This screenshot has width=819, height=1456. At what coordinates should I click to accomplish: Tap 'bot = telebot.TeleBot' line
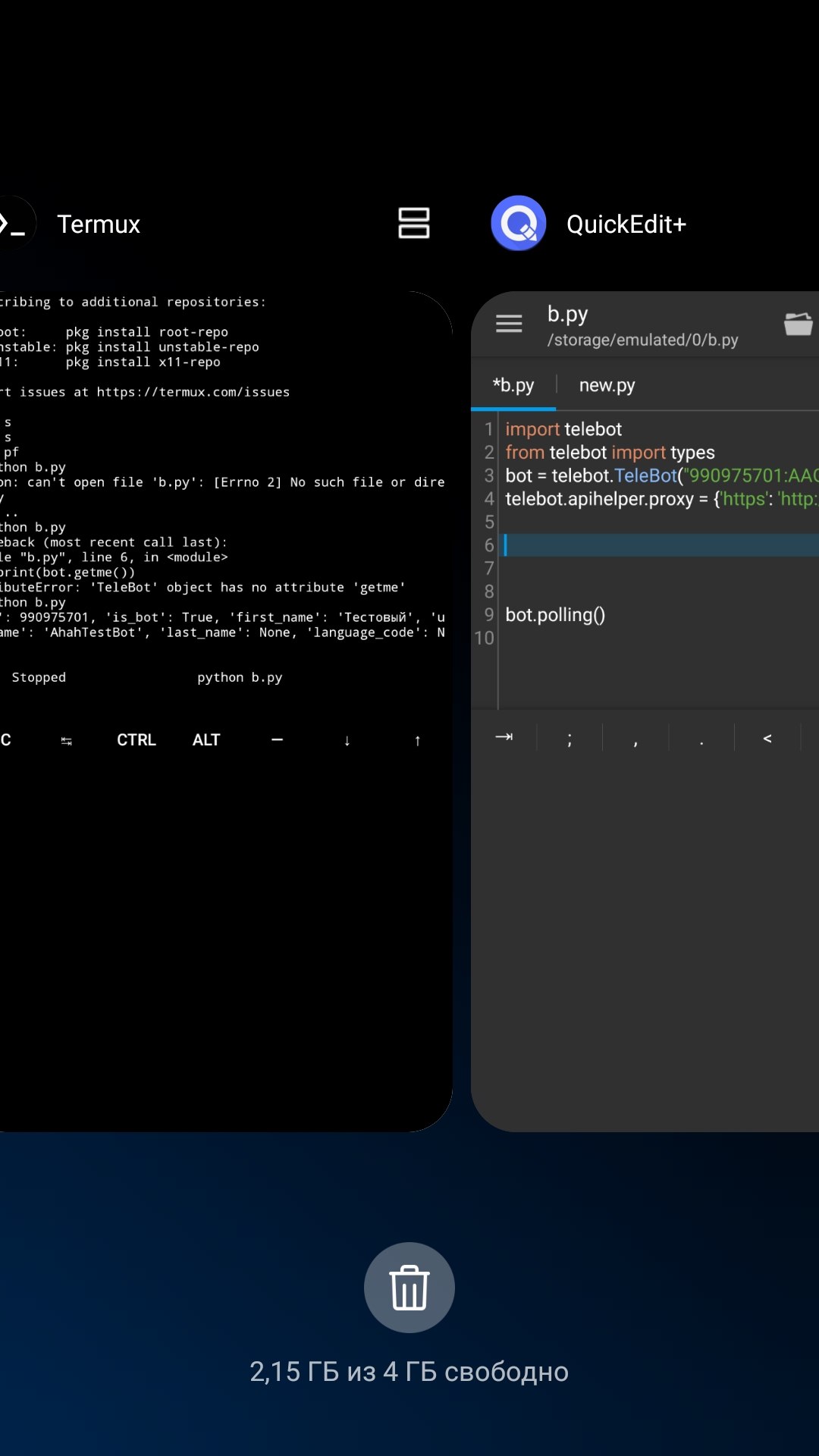click(x=661, y=475)
